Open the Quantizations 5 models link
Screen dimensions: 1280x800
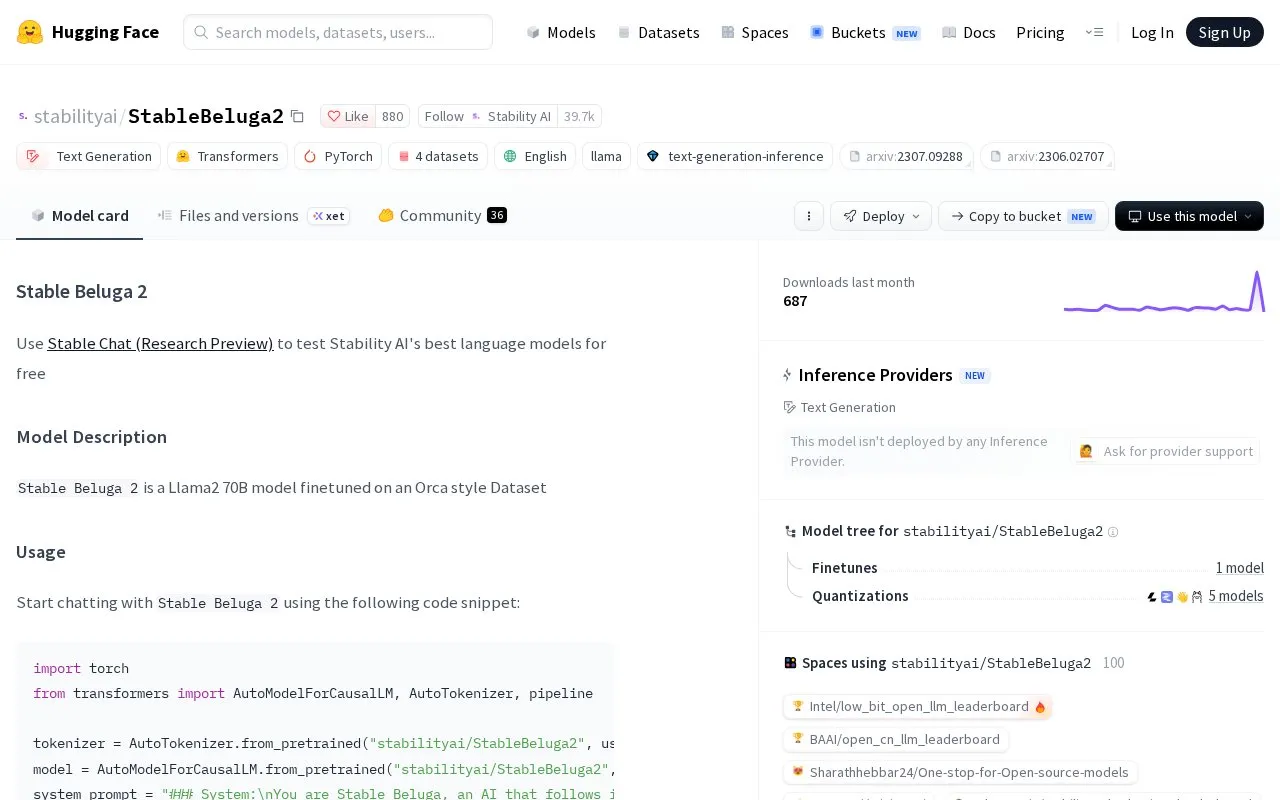(x=1236, y=596)
